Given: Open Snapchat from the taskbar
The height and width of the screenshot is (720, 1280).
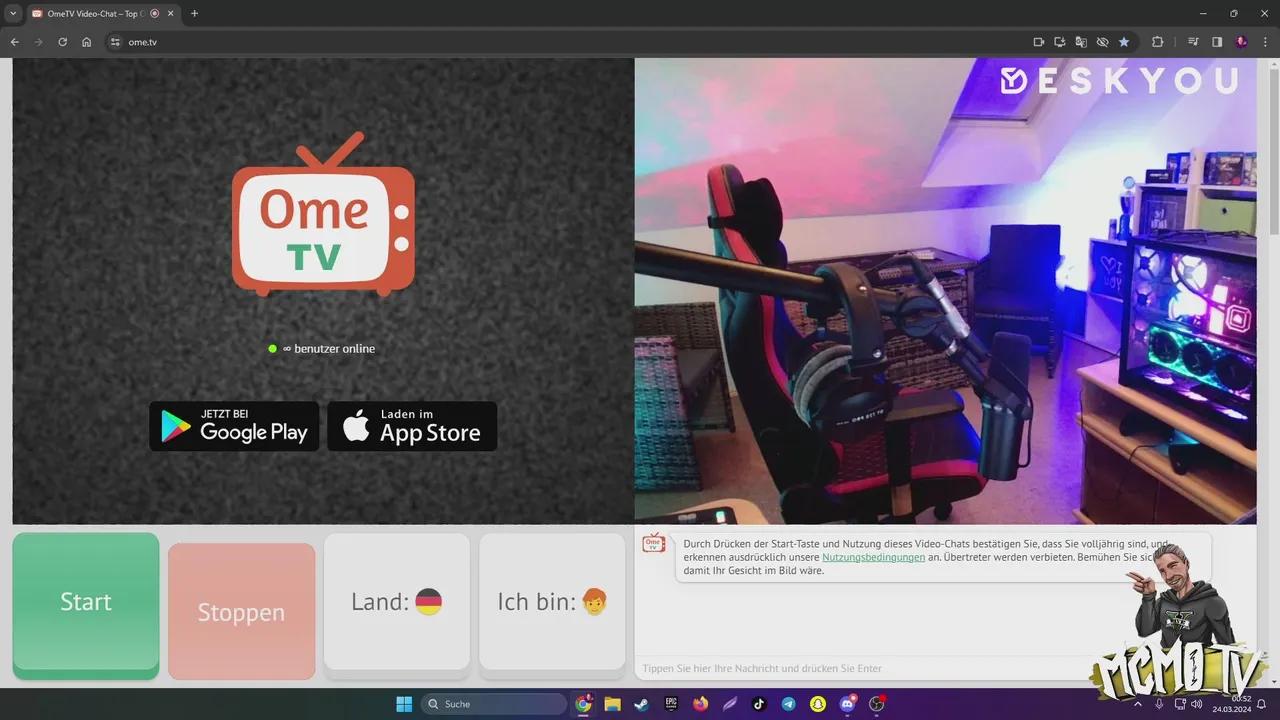Looking at the screenshot, I should [818, 704].
